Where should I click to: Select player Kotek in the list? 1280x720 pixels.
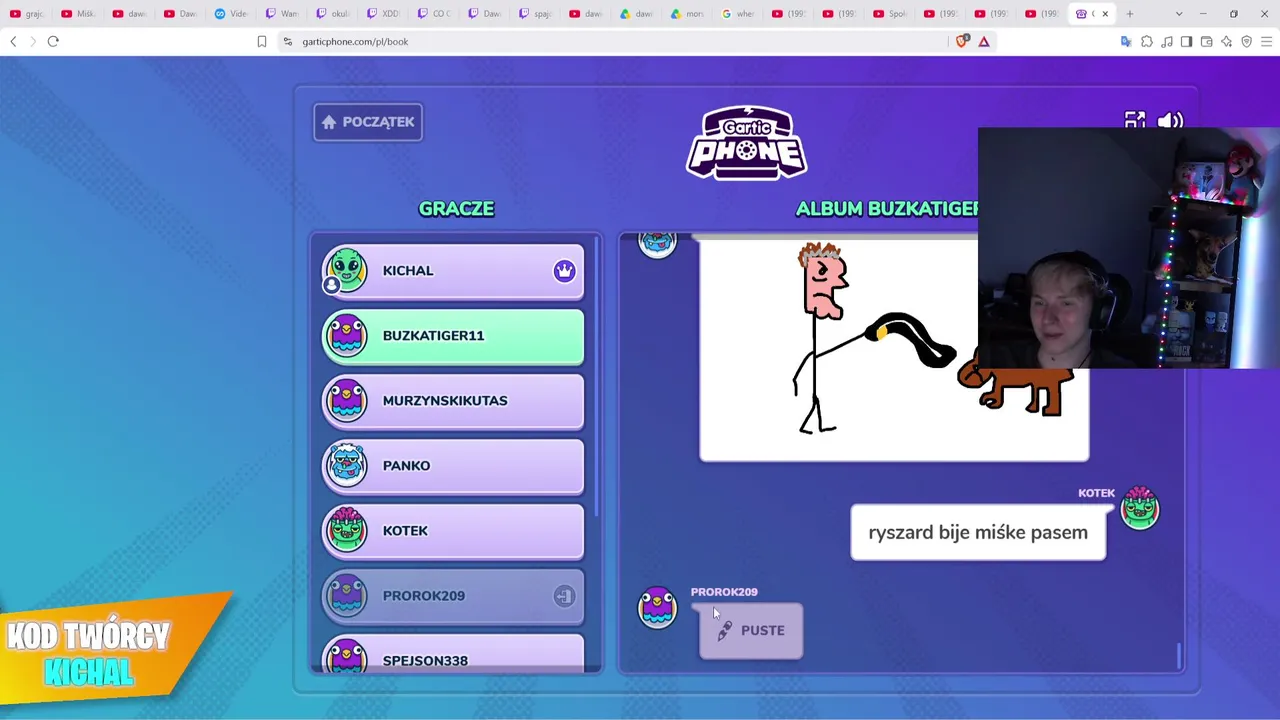(x=453, y=531)
